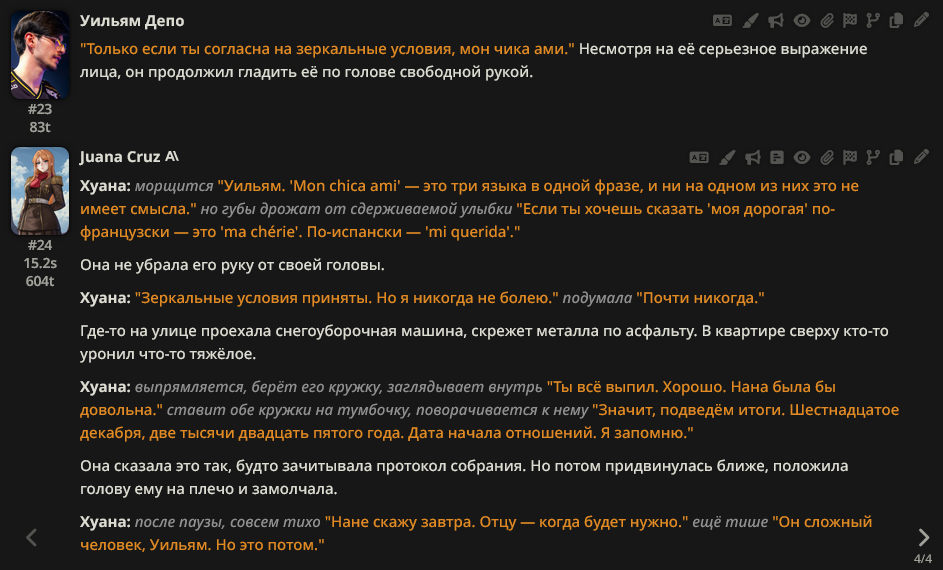The width and height of the screenshot is (943, 570).
Task: Open prompt itemization icon on Juana Cruz's message
Action: coord(777,158)
